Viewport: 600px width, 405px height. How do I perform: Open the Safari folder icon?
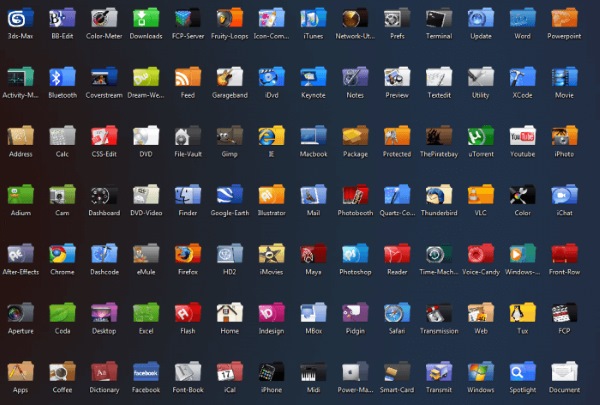(x=397, y=313)
